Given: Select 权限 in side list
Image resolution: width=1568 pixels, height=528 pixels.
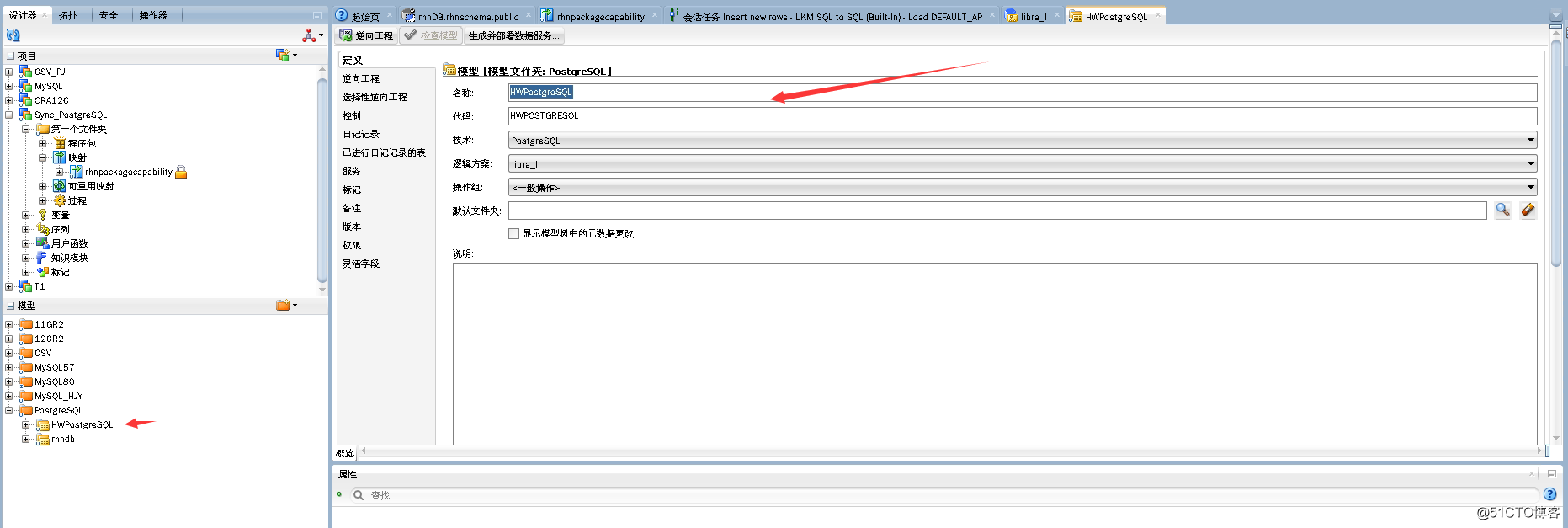Looking at the screenshot, I should (x=352, y=245).
